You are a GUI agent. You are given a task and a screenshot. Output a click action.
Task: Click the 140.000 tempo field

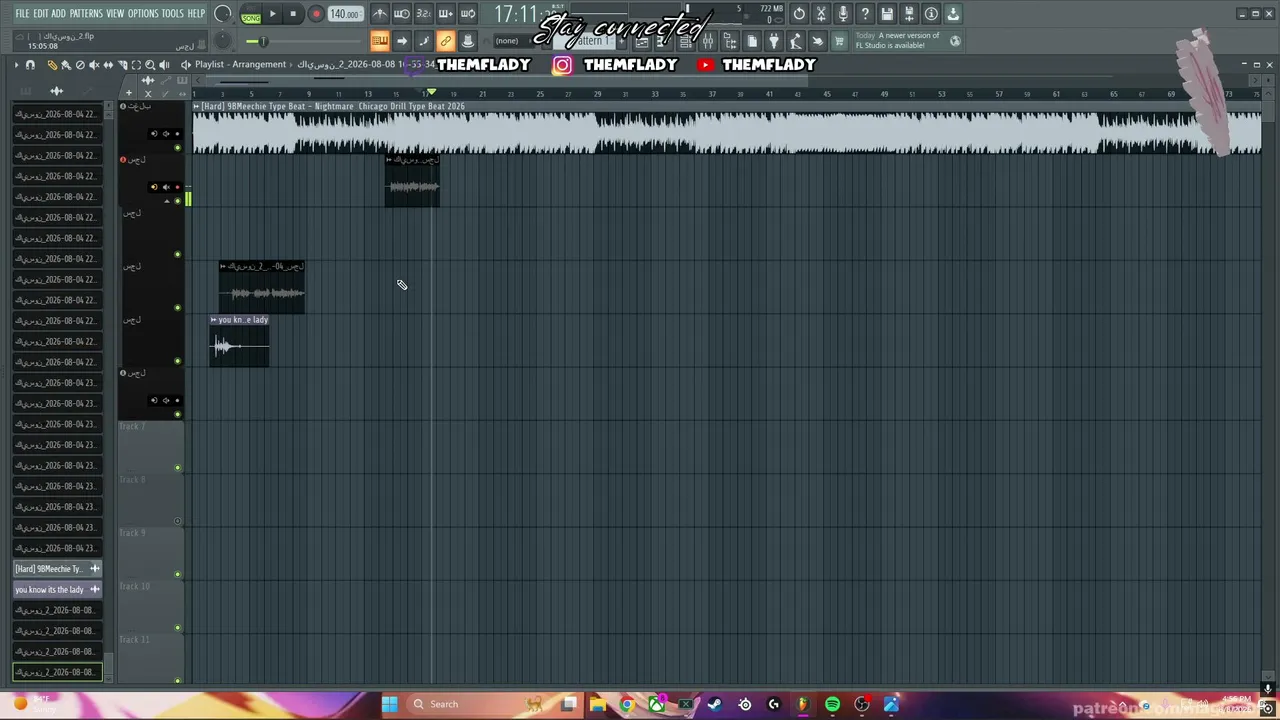[345, 14]
